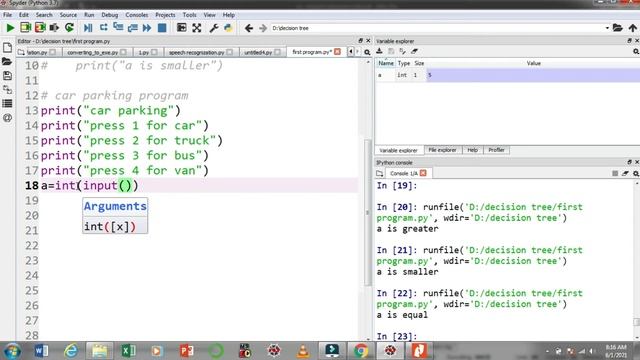Close the Console 1/A tab
The image size is (640, 360).
(x=423, y=173)
